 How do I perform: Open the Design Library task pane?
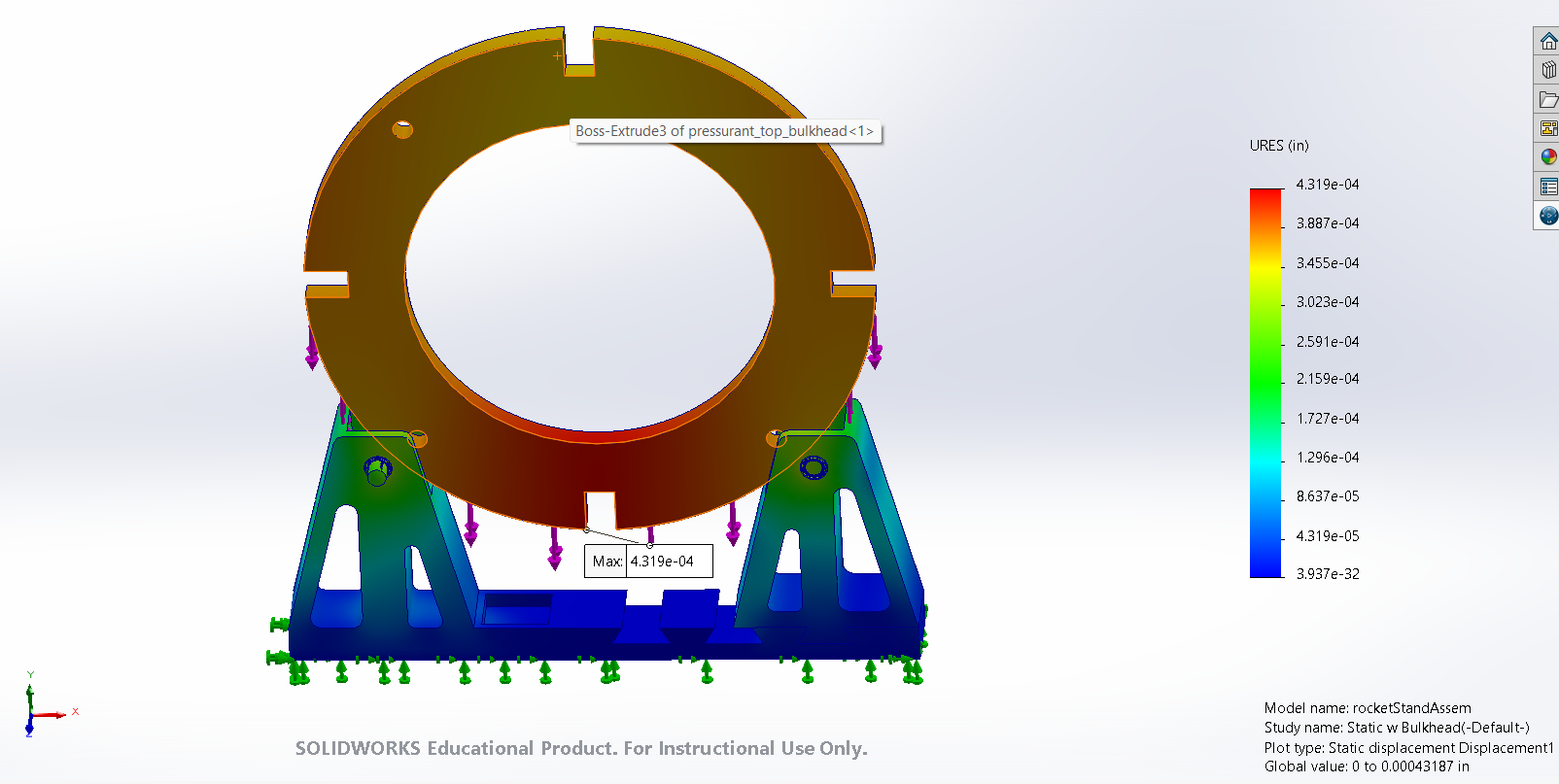click(x=1548, y=70)
